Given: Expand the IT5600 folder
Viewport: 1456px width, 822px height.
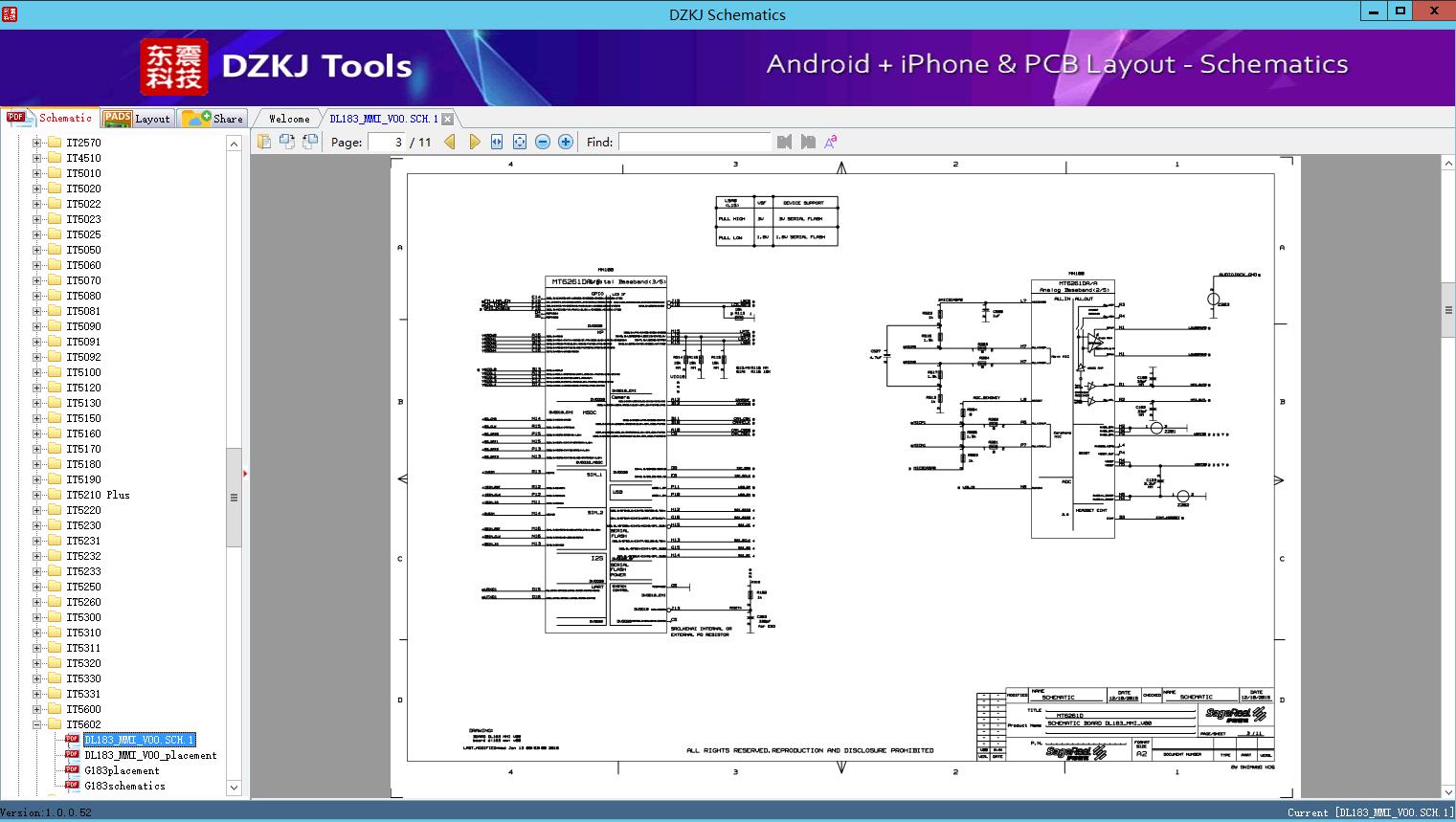Looking at the screenshot, I should (37, 709).
